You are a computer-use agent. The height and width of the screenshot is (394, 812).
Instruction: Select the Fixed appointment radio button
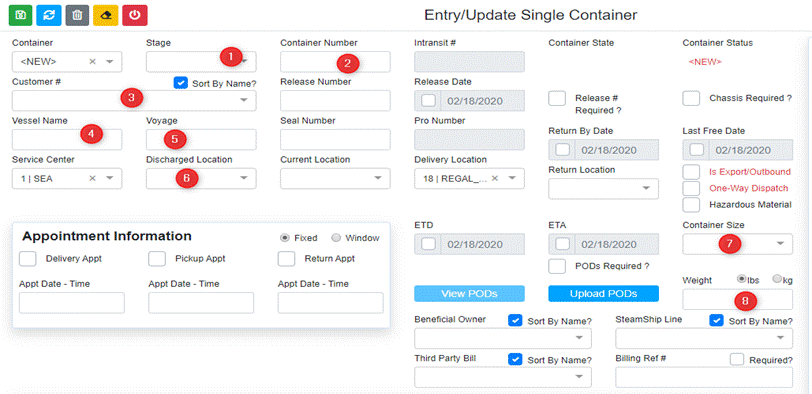coord(284,238)
